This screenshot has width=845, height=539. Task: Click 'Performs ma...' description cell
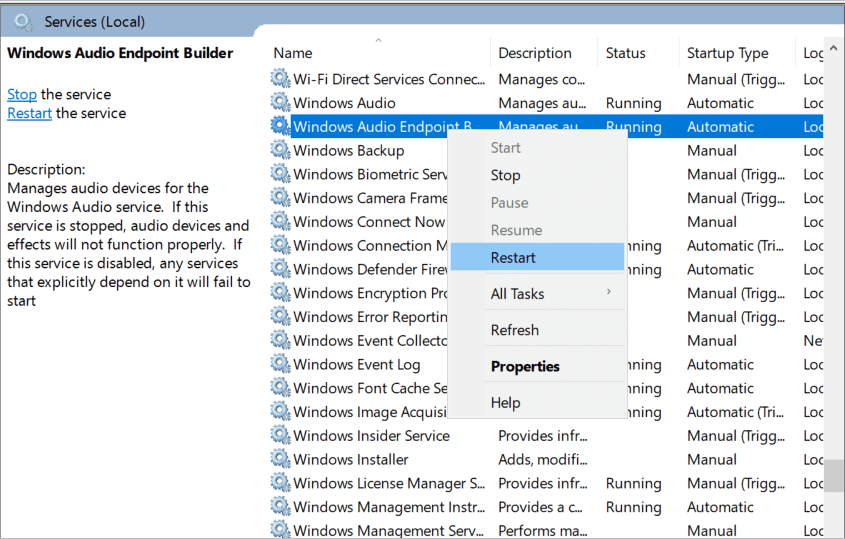tap(543, 530)
